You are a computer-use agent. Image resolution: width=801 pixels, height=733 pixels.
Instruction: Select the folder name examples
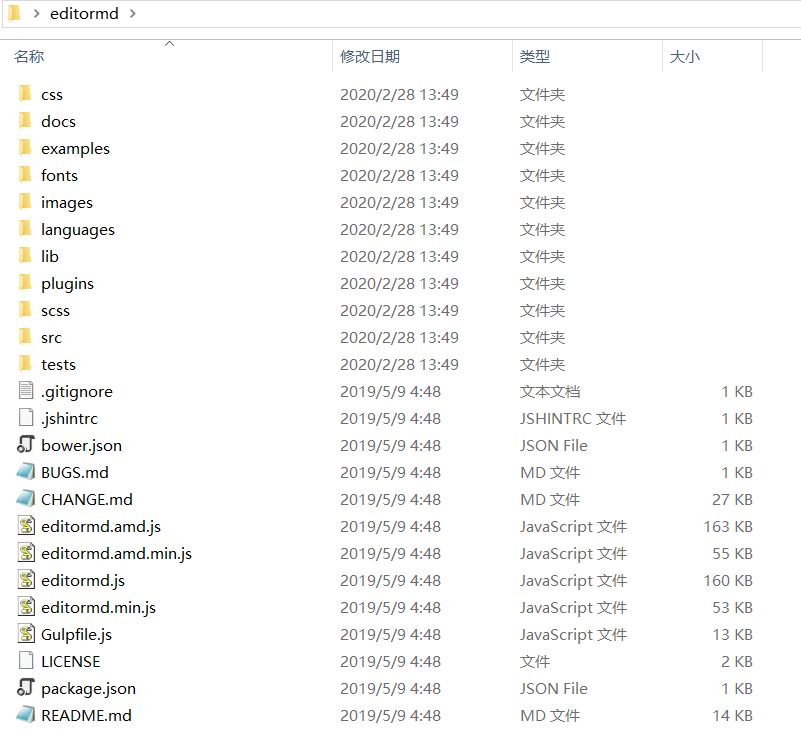tap(76, 149)
